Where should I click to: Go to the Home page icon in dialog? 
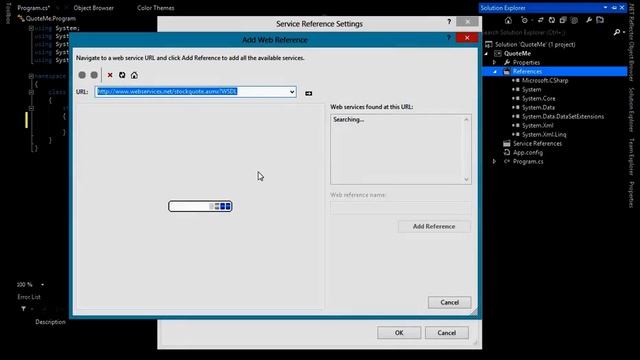tap(134, 75)
